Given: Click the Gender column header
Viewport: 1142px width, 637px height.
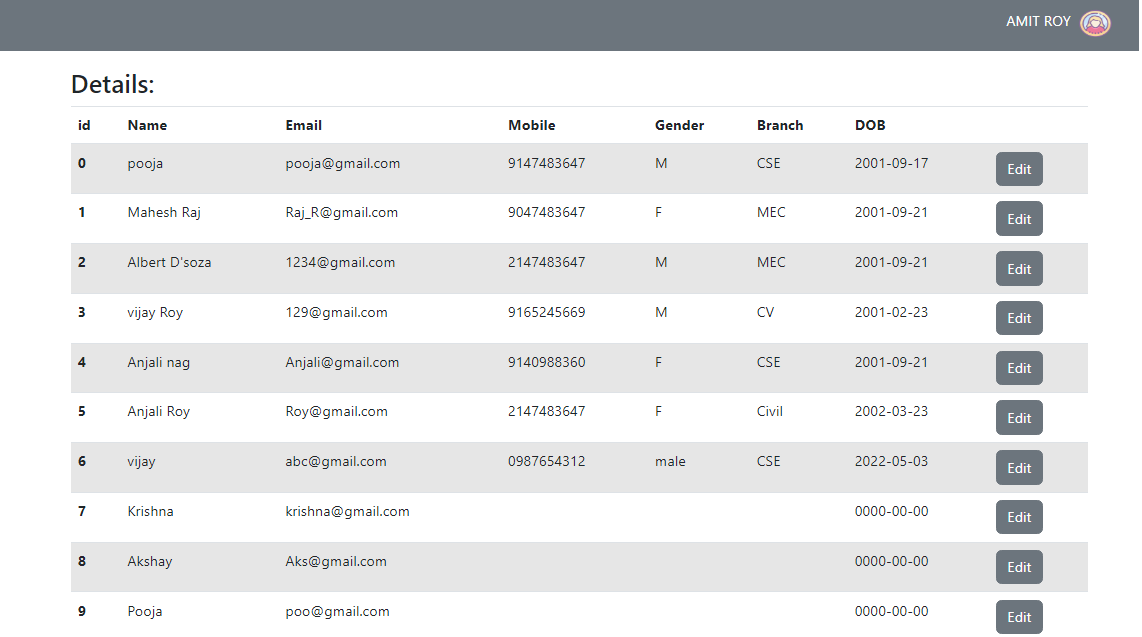Looking at the screenshot, I should (x=680, y=125).
